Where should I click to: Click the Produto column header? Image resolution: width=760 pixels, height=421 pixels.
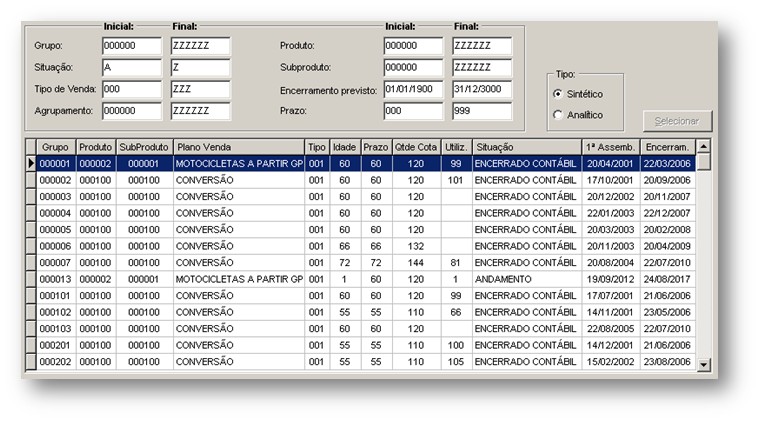click(x=96, y=147)
